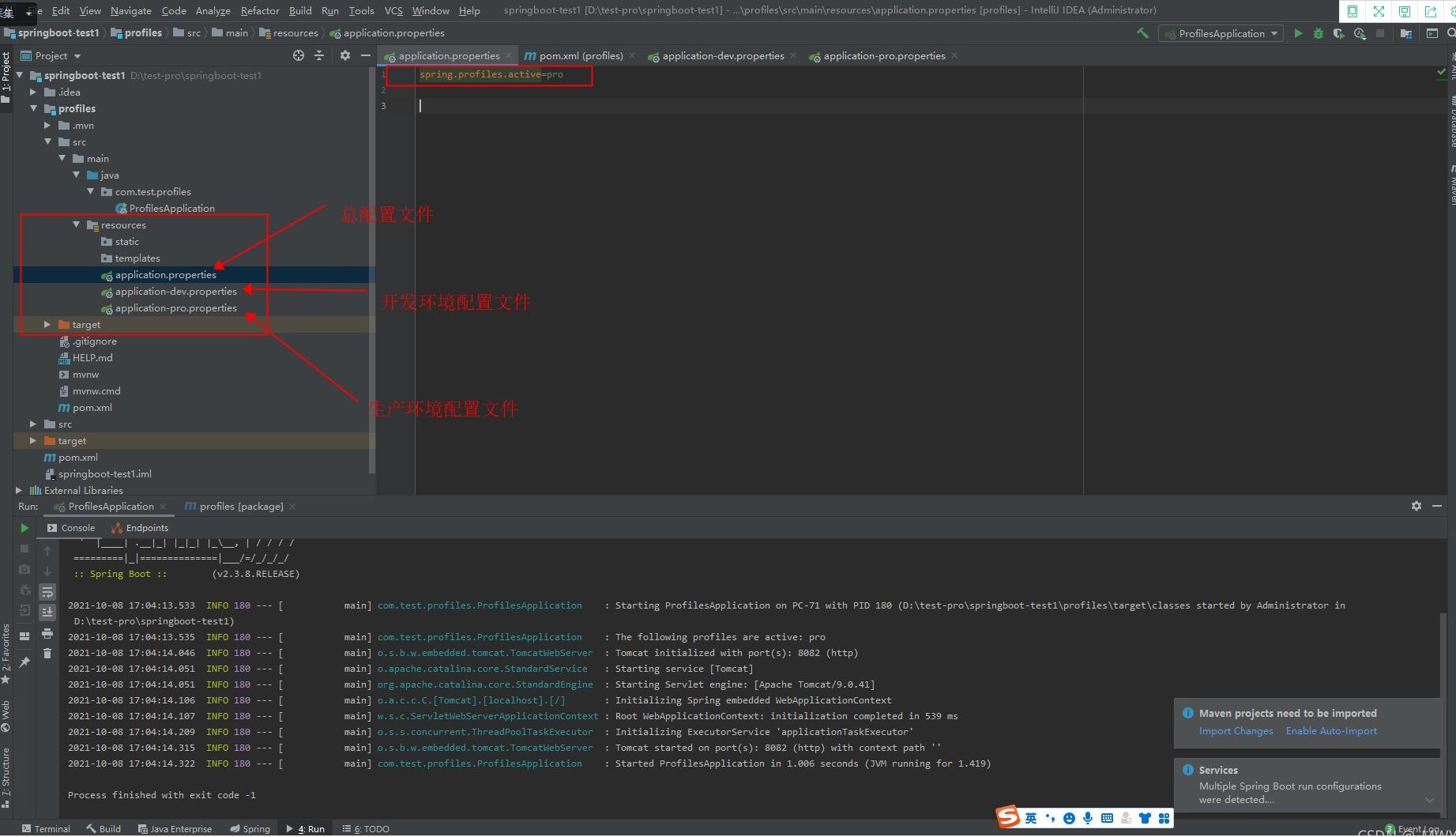Open the Navigate menu
Screen dimensions: 1456x837
(130, 10)
